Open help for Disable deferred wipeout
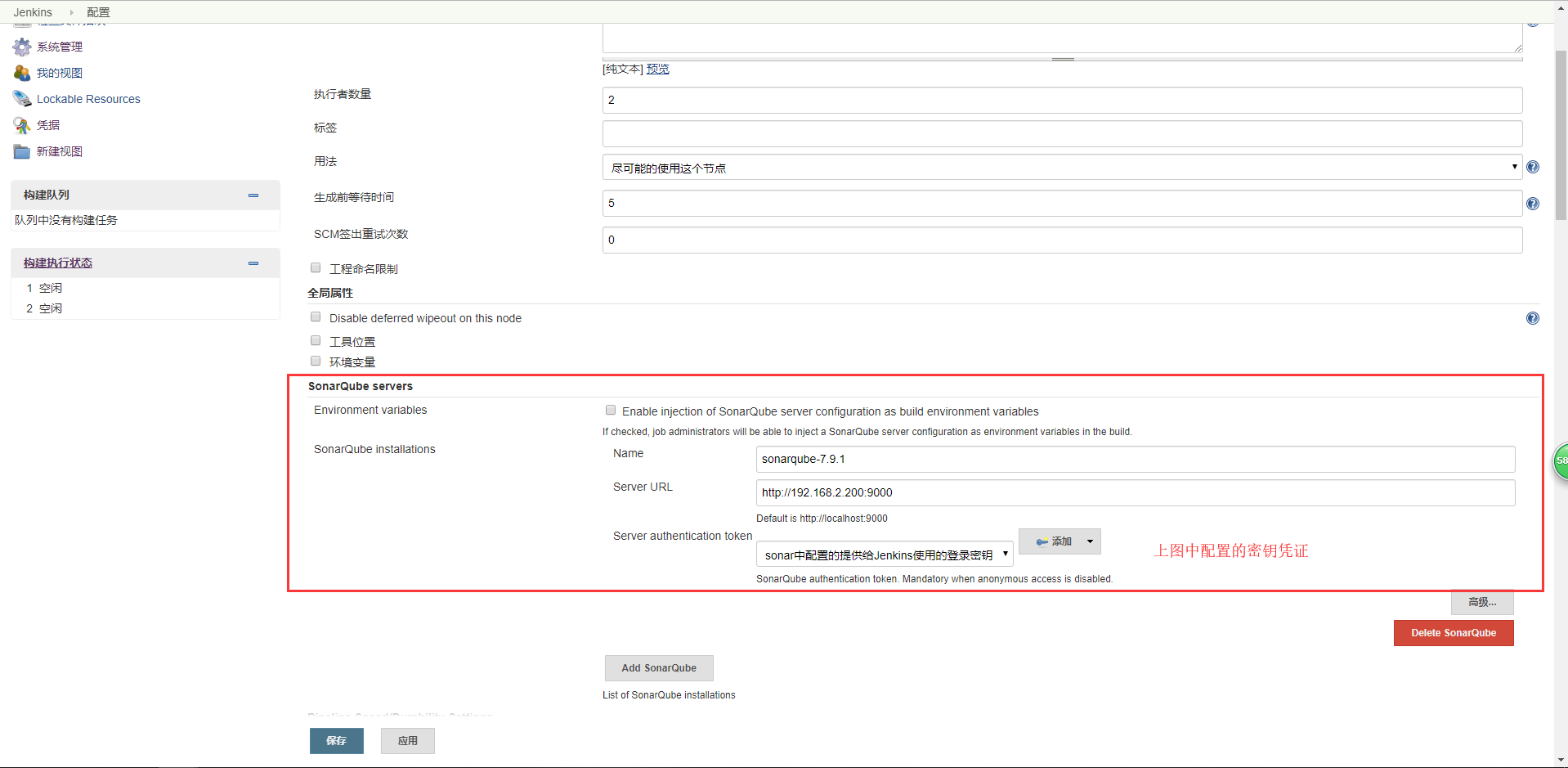The height and width of the screenshot is (768, 1568). coord(1533,318)
